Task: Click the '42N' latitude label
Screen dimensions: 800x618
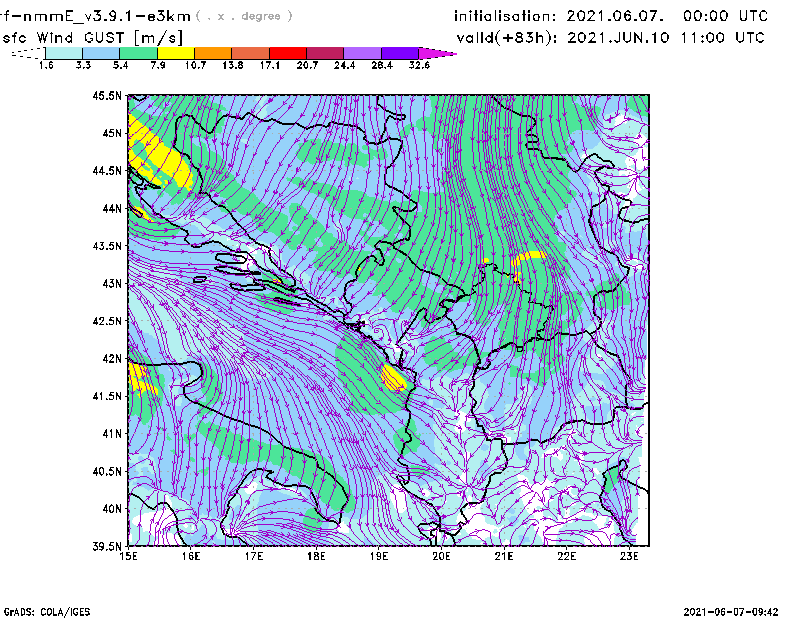Action: [x=112, y=359]
